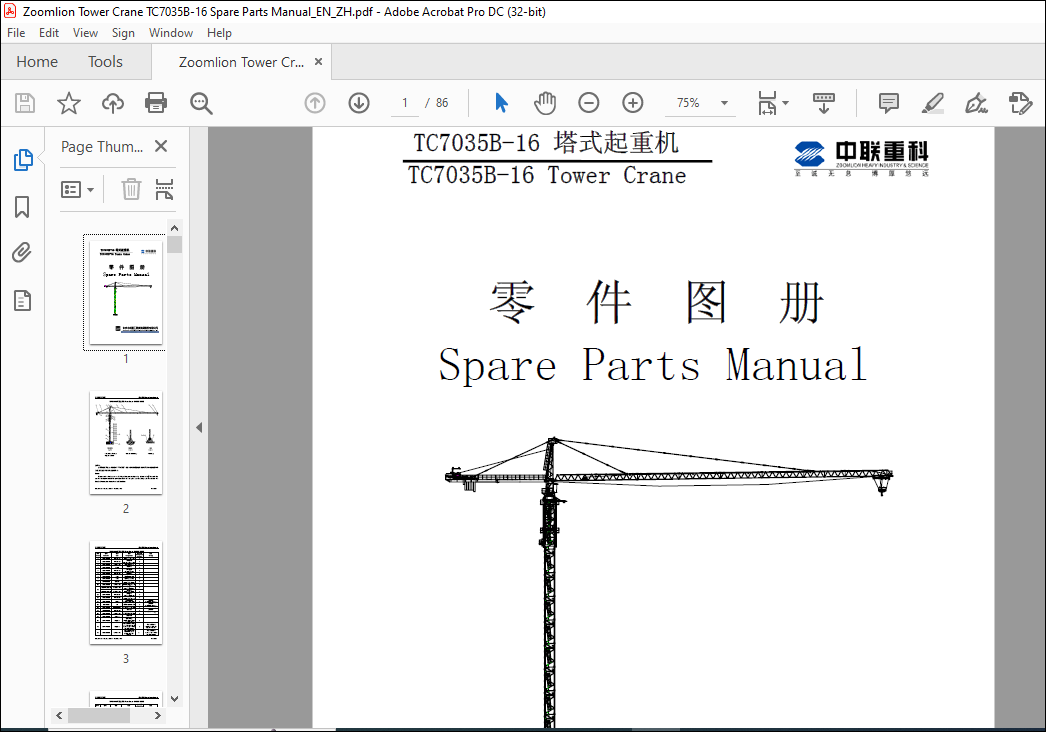Open the File menu
The image size is (1046, 732).
pyautogui.click(x=16, y=33)
